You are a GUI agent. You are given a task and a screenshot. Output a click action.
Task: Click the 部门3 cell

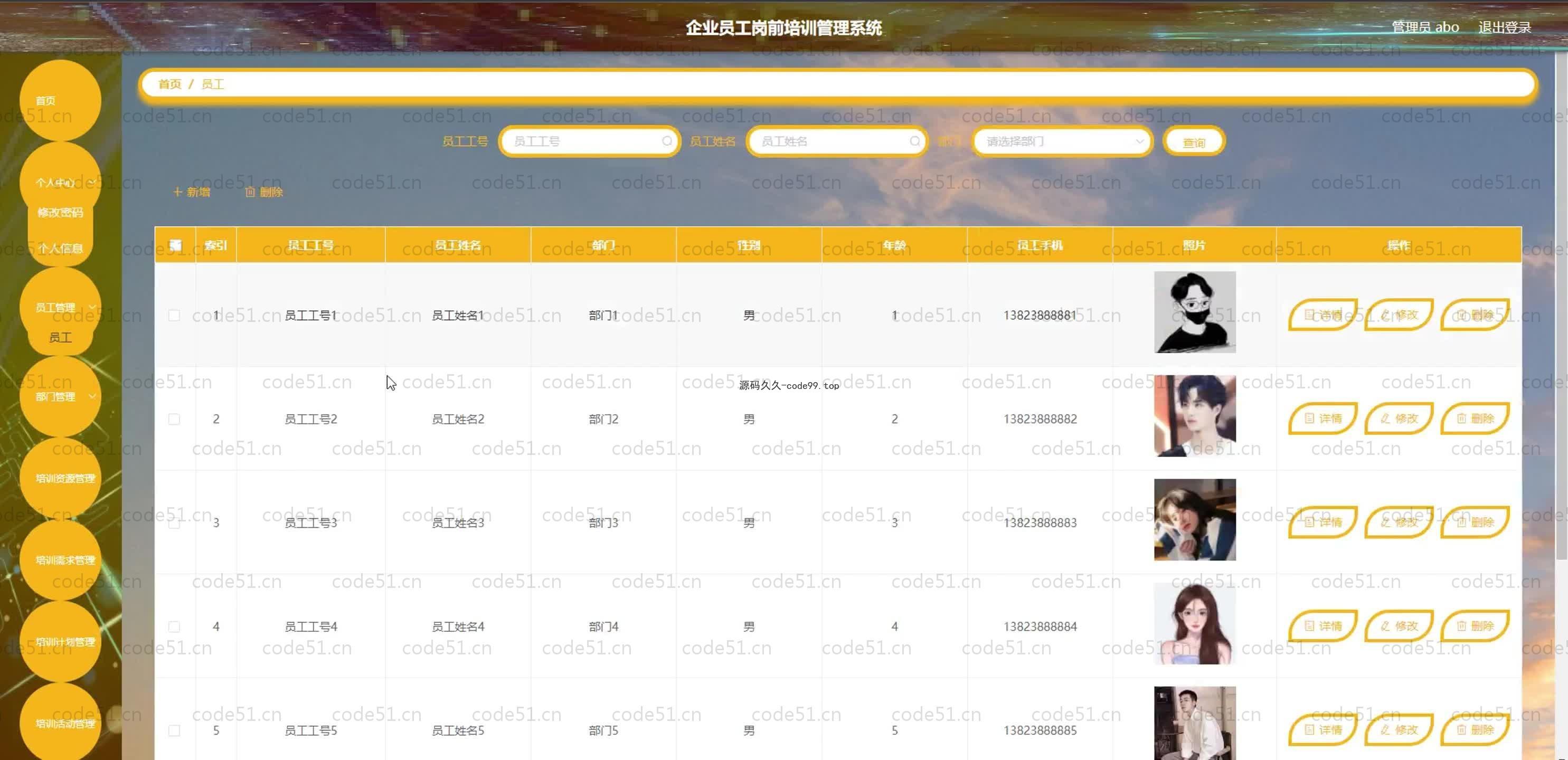[603, 522]
